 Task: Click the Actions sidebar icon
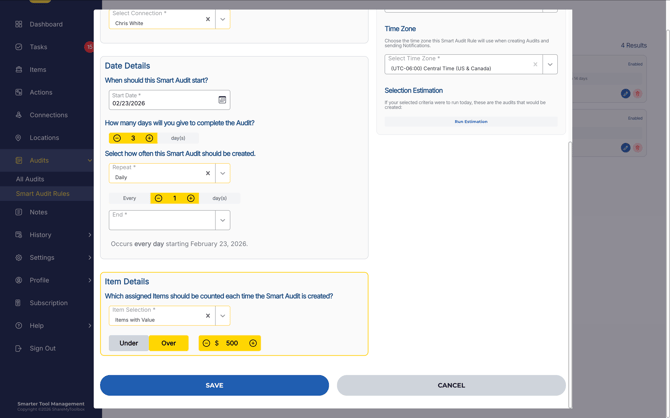tap(18, 92)
